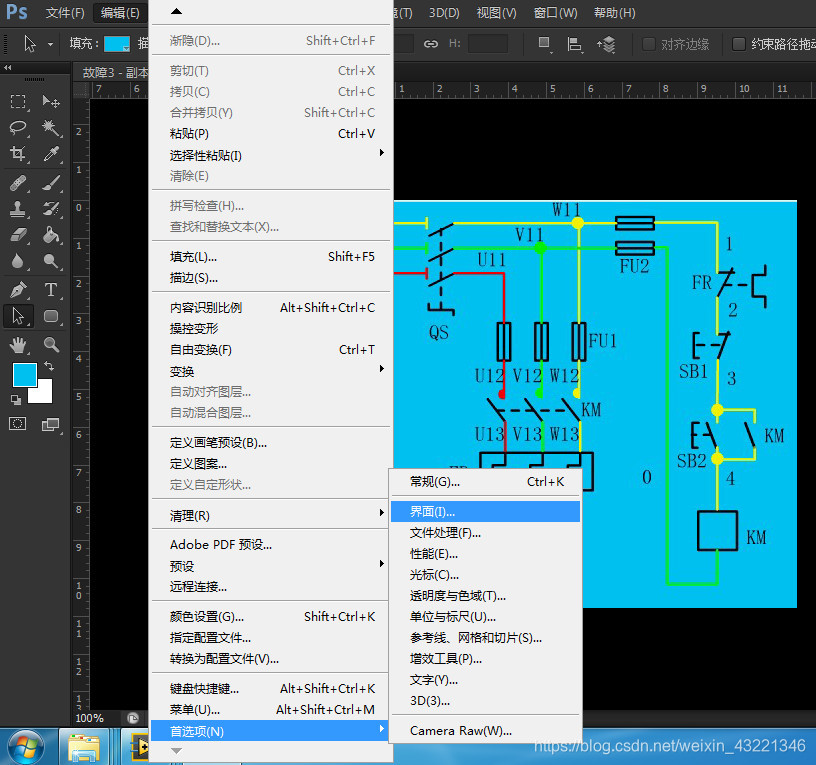Select the Brush tool

point(51,184)
